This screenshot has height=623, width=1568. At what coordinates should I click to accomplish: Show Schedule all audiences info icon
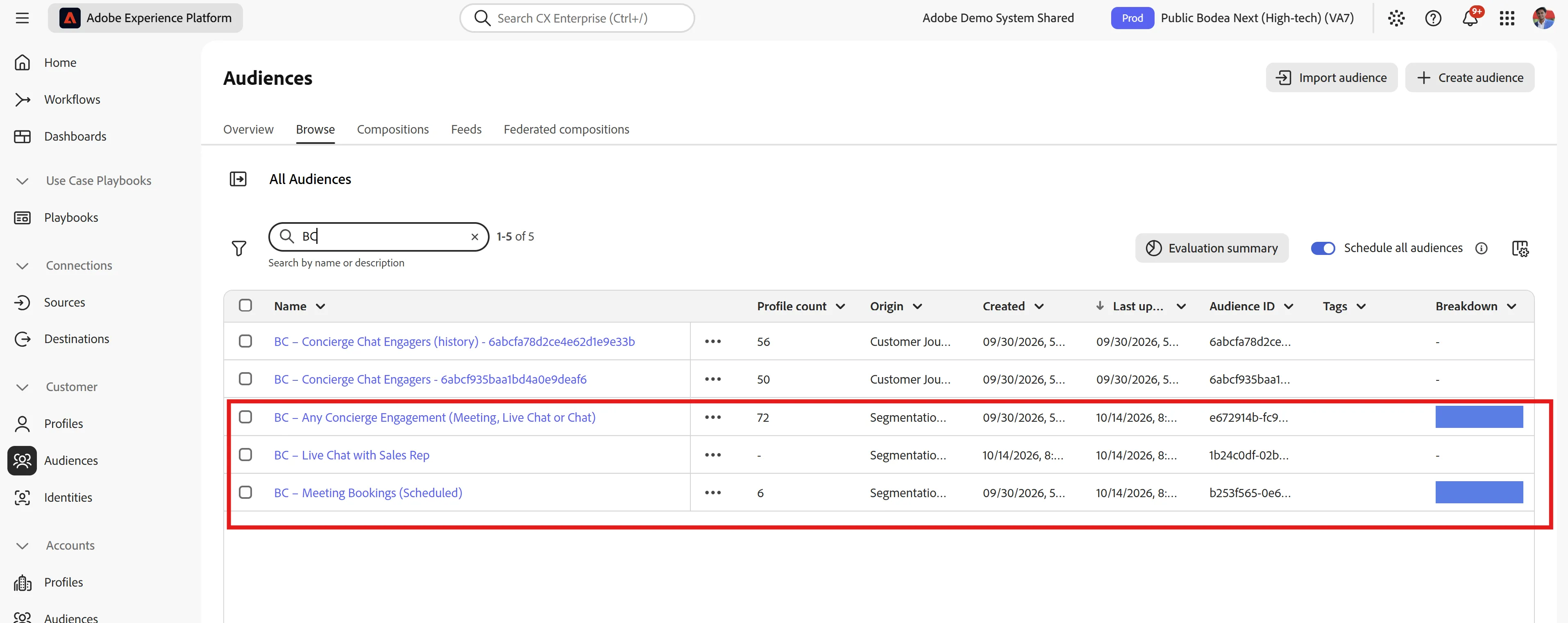pyautogui.click(x=1482, y=248)
